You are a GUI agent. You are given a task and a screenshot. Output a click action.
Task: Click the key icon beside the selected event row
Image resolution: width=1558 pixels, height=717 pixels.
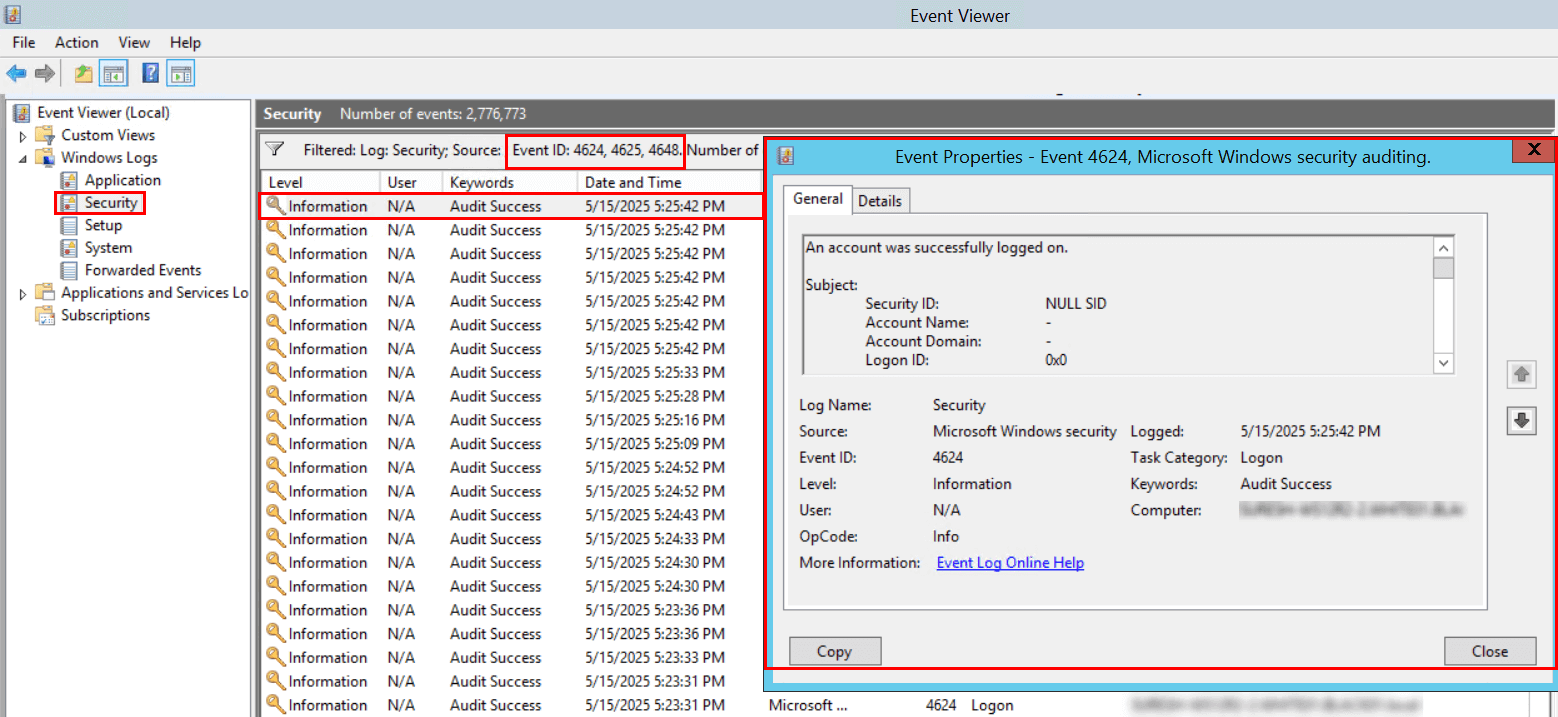273,205
